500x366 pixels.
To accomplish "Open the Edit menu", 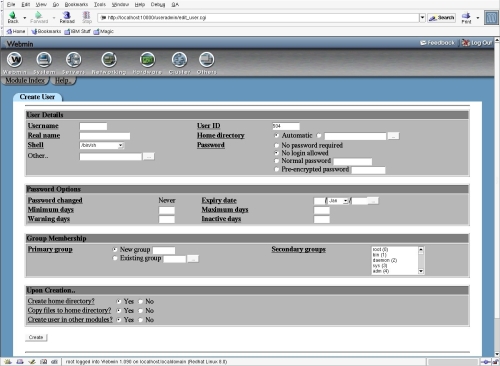I will 26,4.
